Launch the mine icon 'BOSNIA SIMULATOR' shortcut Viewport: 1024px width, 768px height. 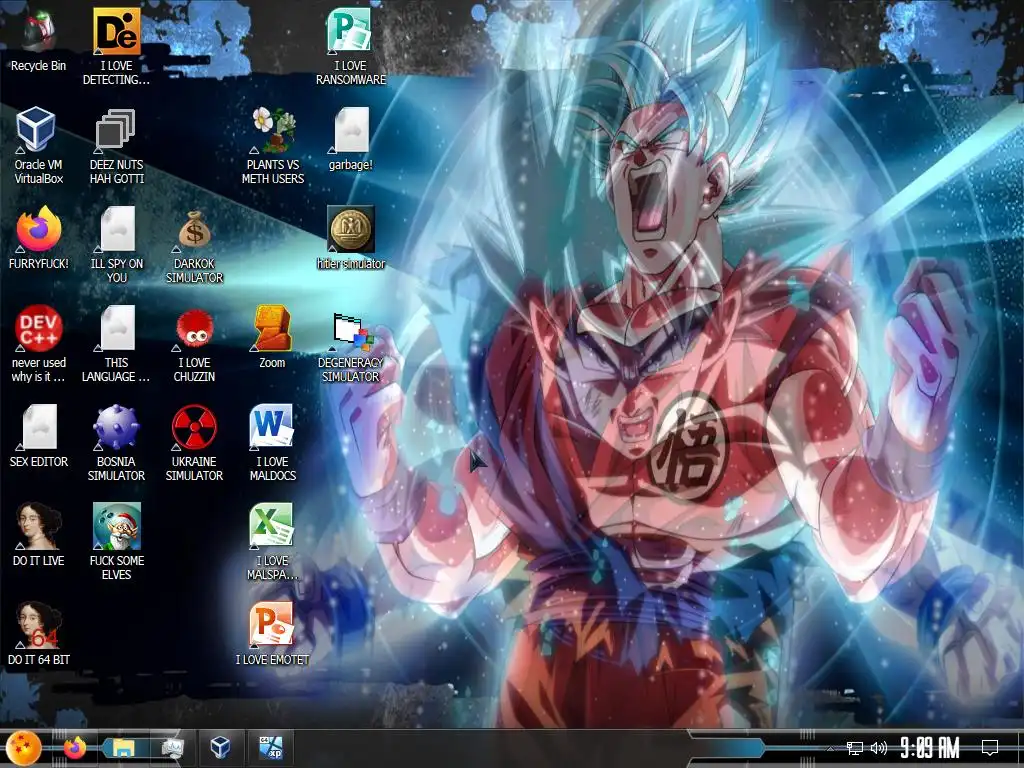(x=116, y=428)
